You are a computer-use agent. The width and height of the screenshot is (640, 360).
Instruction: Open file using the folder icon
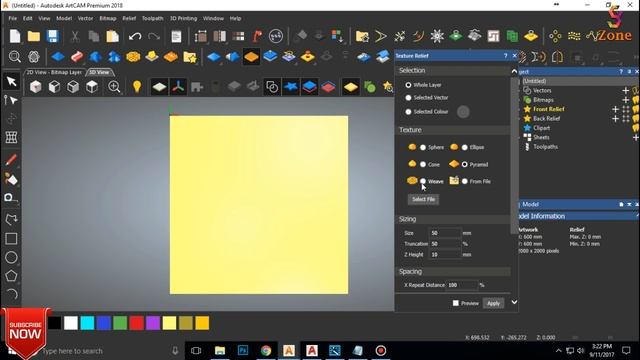click(34, 36)
